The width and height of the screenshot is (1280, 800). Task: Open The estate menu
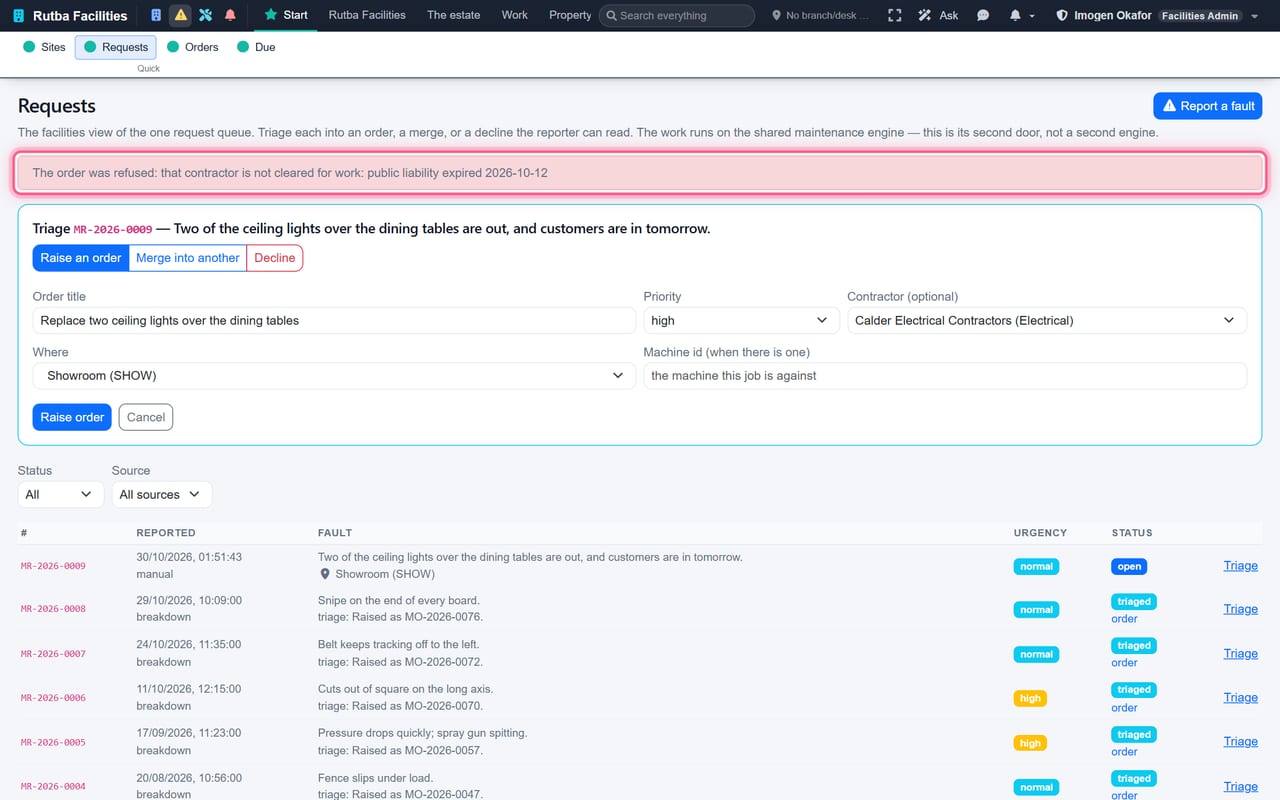pos(453,15)
